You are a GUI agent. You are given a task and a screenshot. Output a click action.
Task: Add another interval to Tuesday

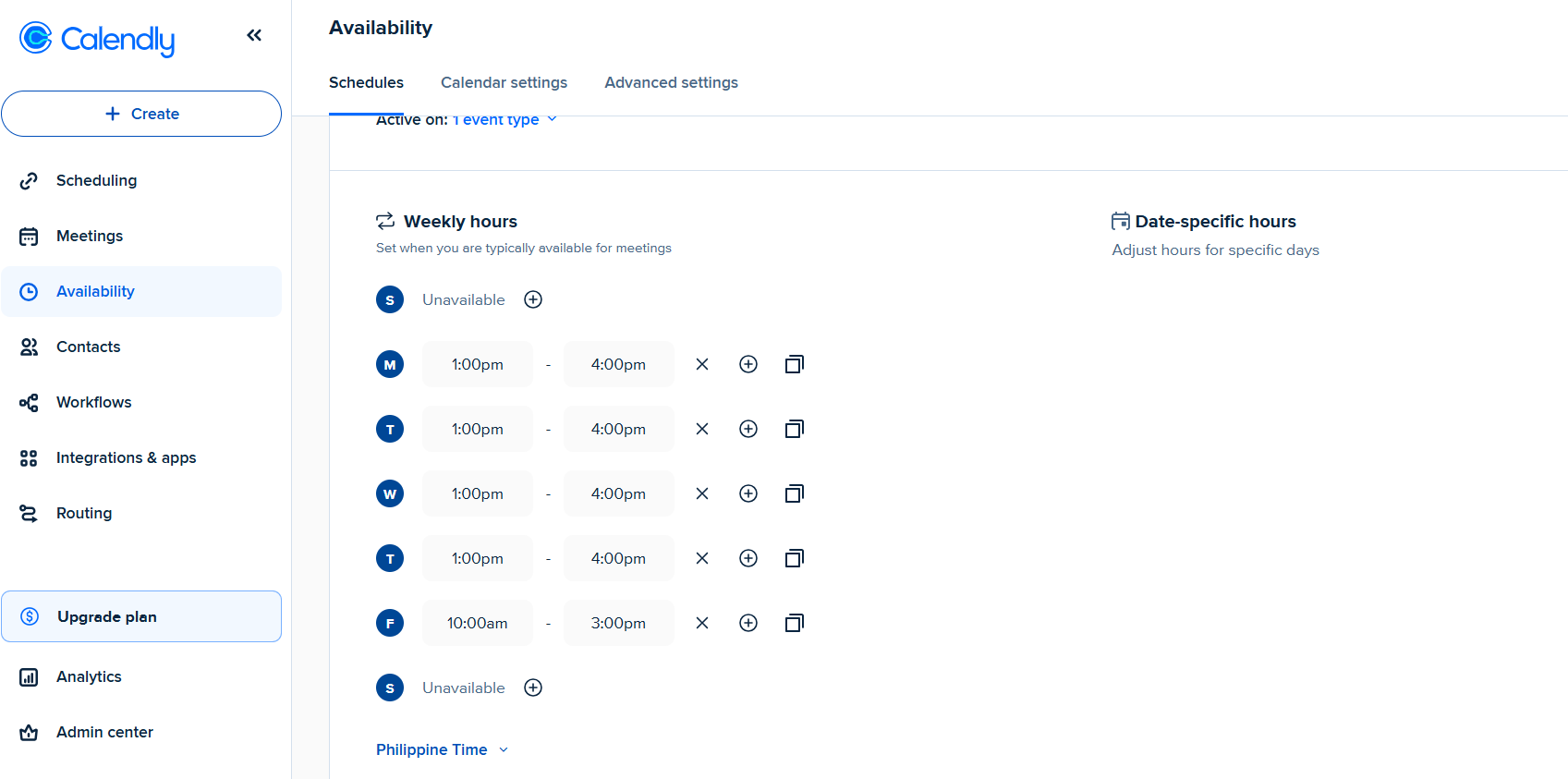(x=748, y=429)
